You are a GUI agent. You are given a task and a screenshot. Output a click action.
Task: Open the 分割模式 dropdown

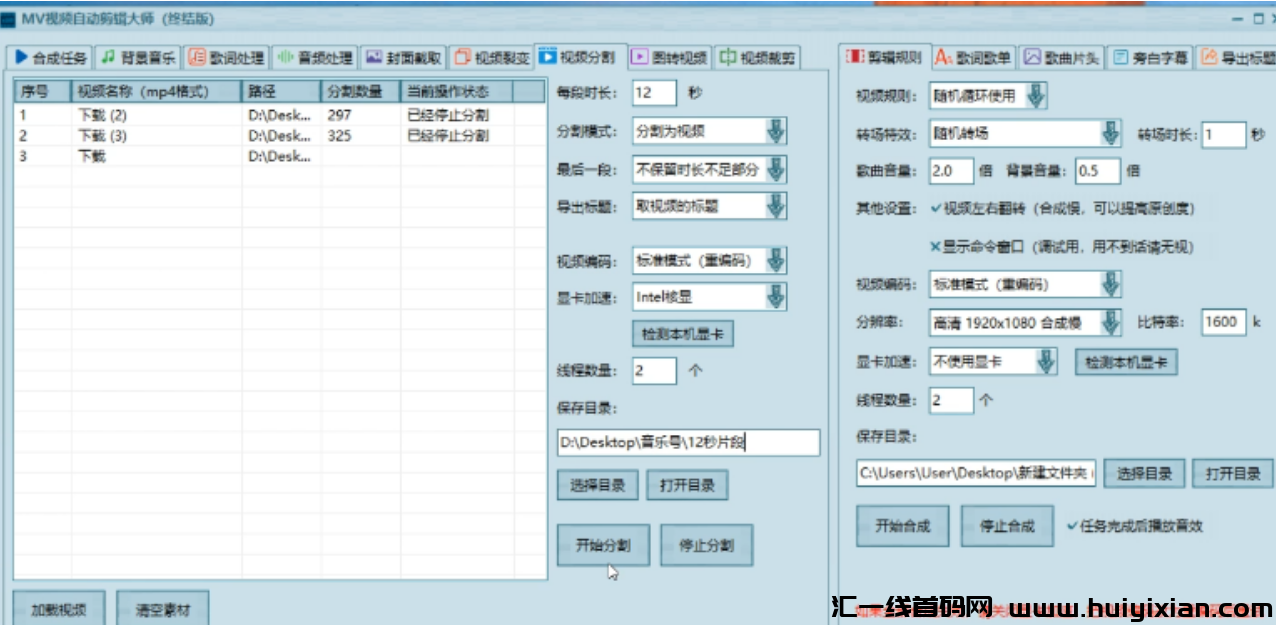(x=776, y=131)
